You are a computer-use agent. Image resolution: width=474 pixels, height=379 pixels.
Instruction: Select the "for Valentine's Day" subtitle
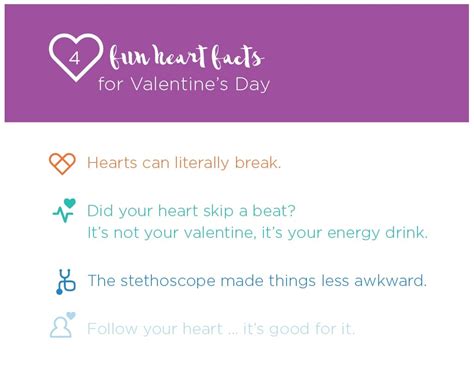pyautogui.click(x=184, y=84)
